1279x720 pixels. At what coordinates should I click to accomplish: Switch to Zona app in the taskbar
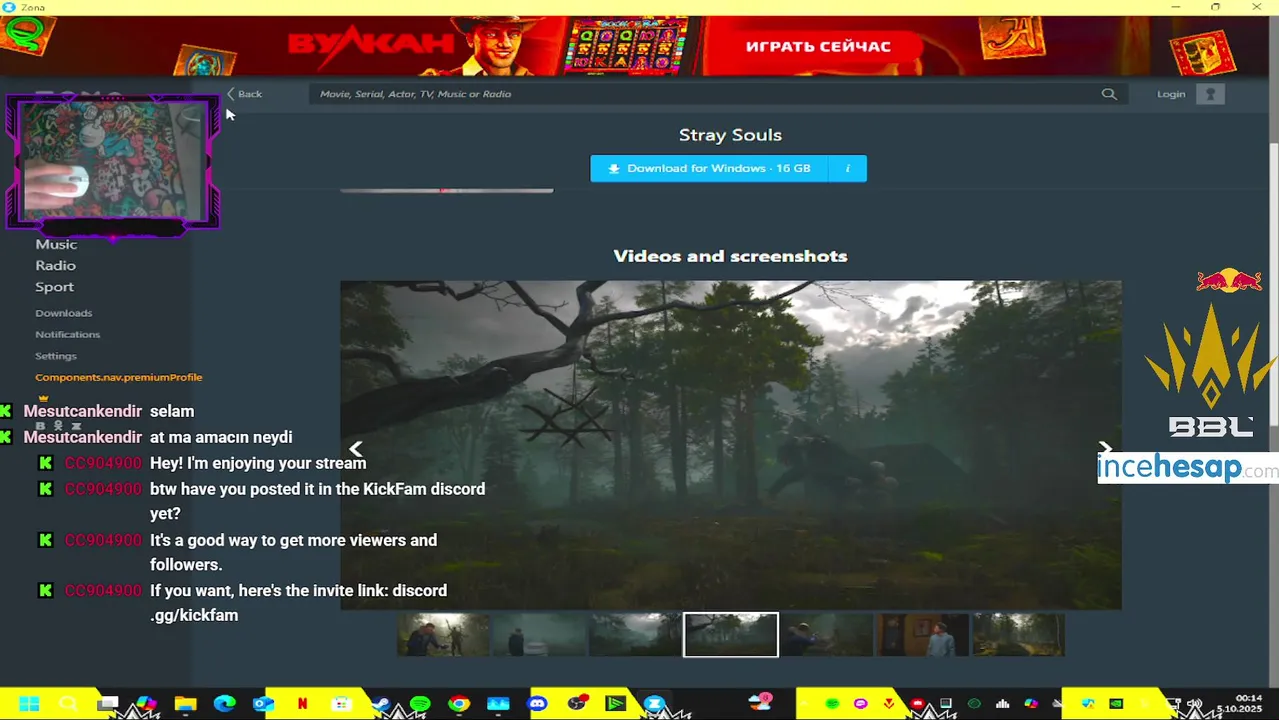654,703
